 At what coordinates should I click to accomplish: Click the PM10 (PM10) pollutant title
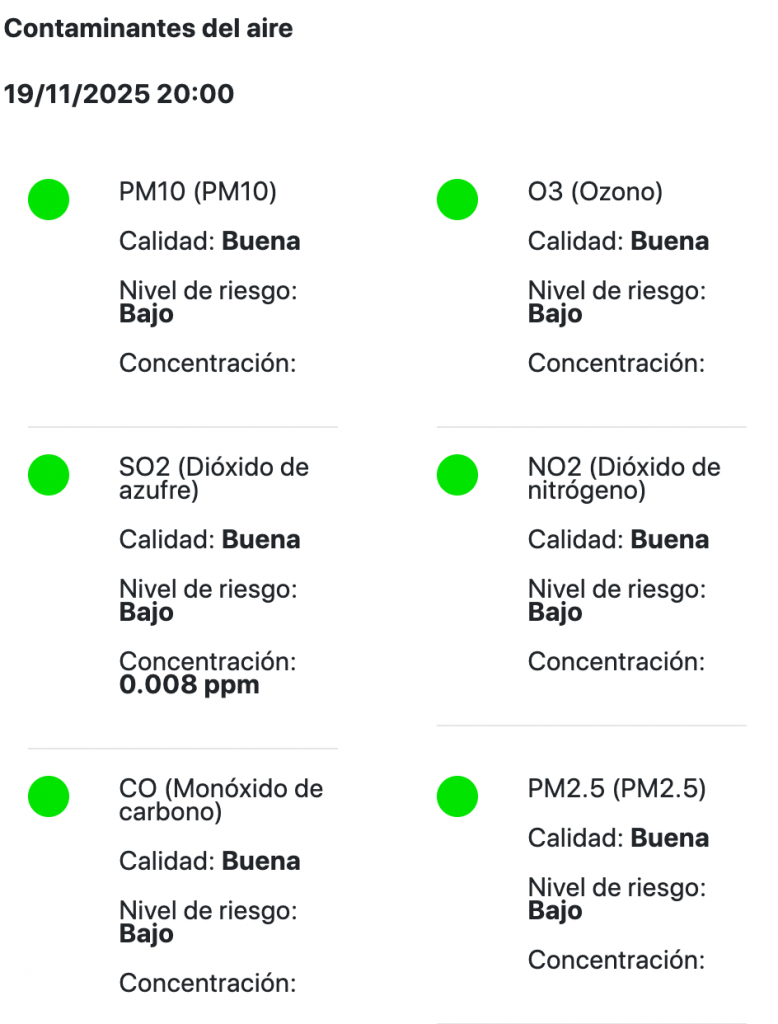(x=197, y=191)
